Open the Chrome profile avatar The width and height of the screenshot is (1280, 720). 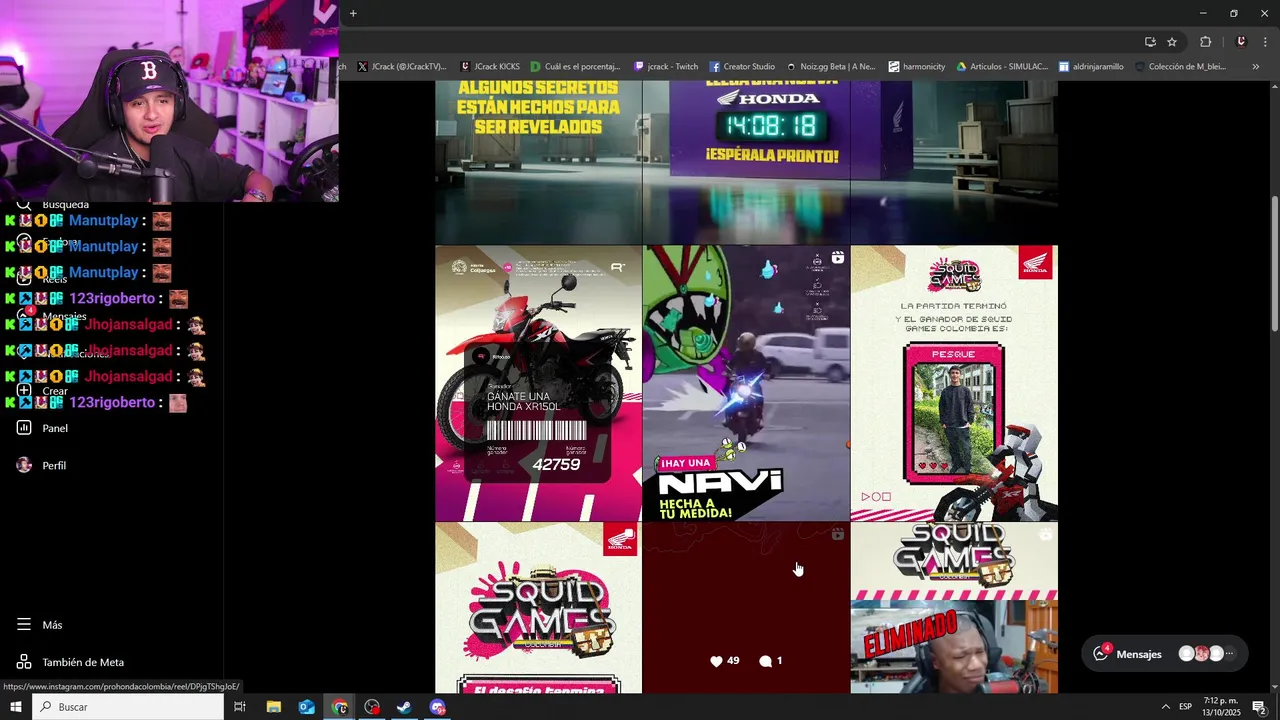click(1241, 41)
